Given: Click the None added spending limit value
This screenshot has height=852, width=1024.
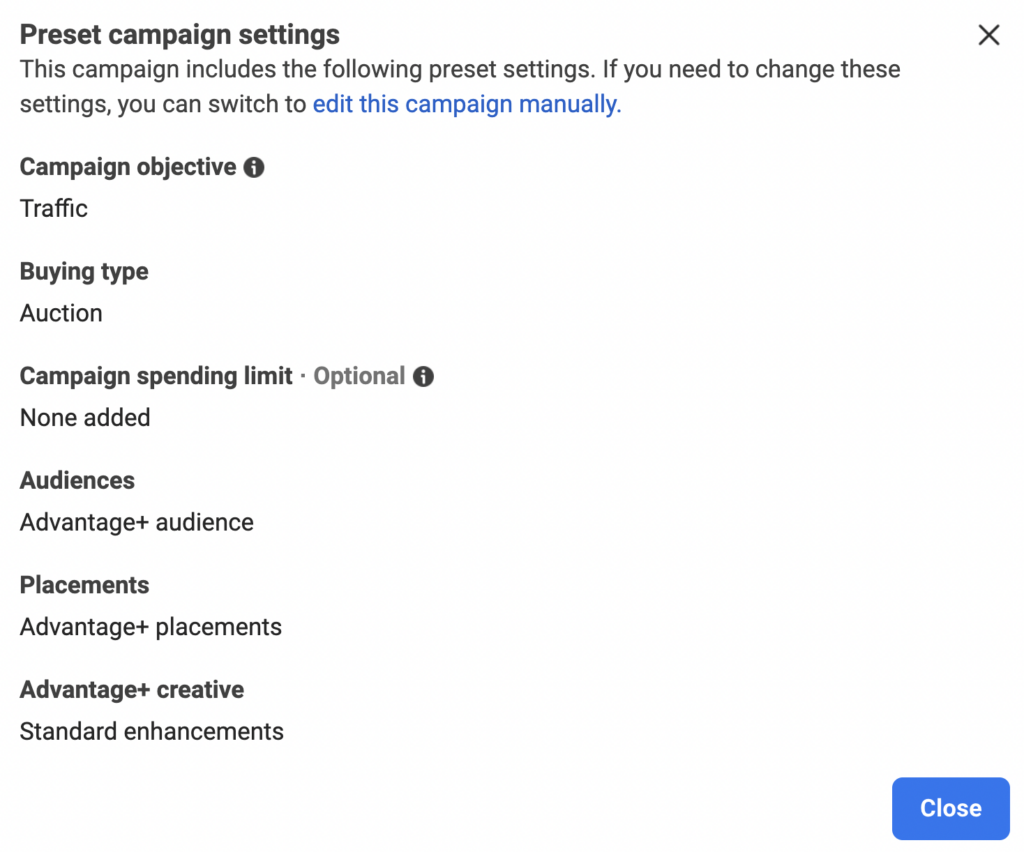Looking at the screenshot, I should 85,418.
